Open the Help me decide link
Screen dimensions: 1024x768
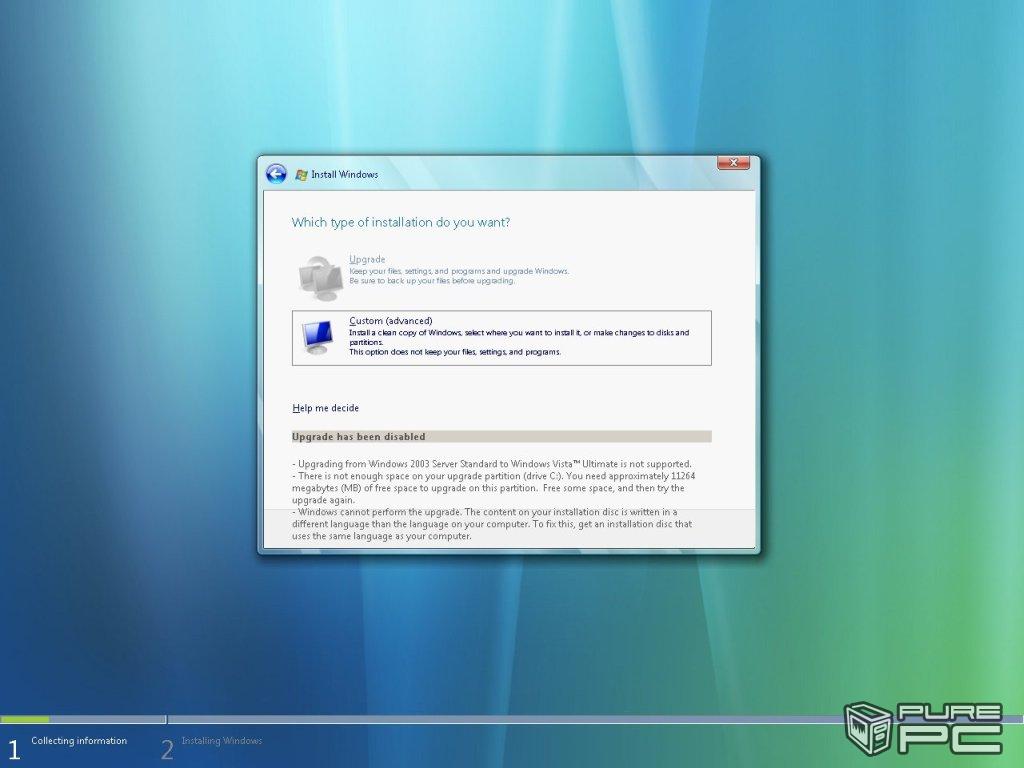pyautogui.click(x=325, y=408)
